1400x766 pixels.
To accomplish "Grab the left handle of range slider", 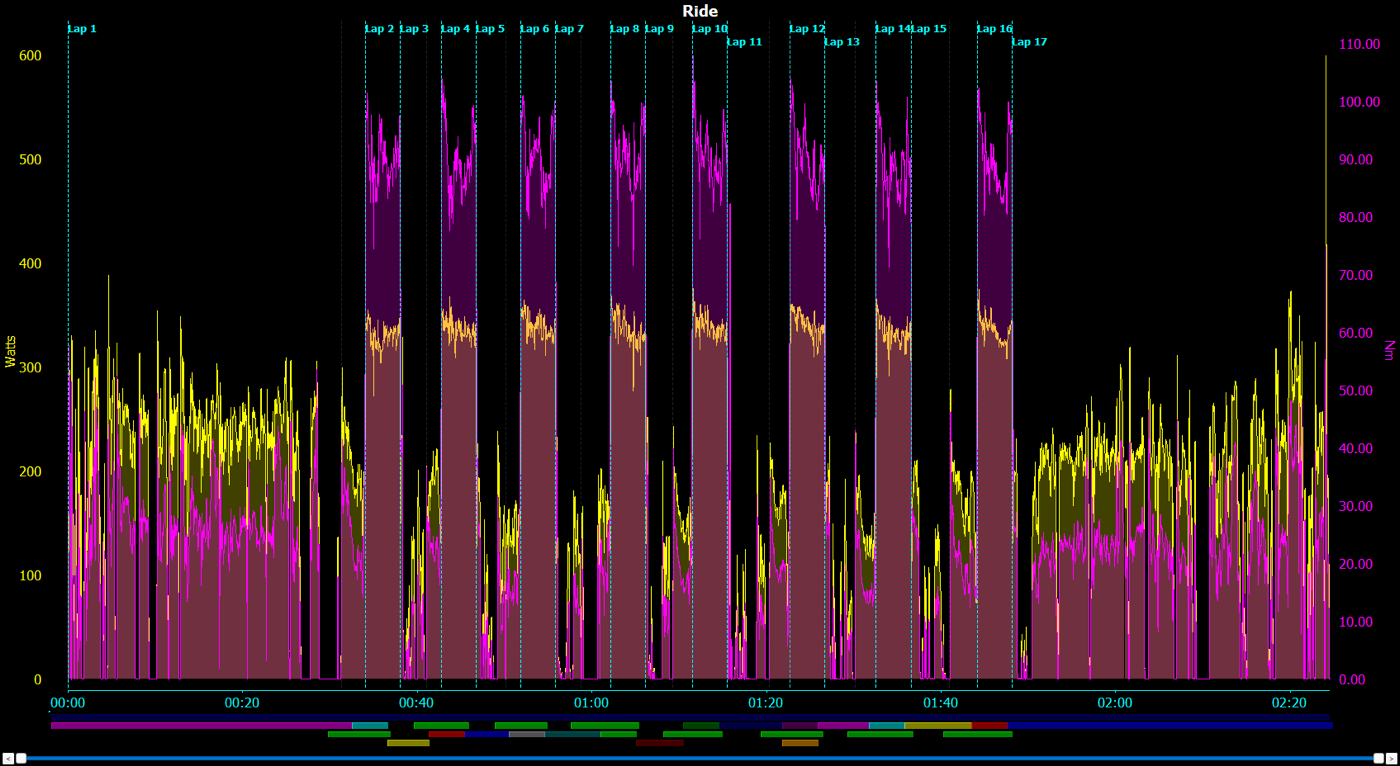I will [x=21, y=758].
